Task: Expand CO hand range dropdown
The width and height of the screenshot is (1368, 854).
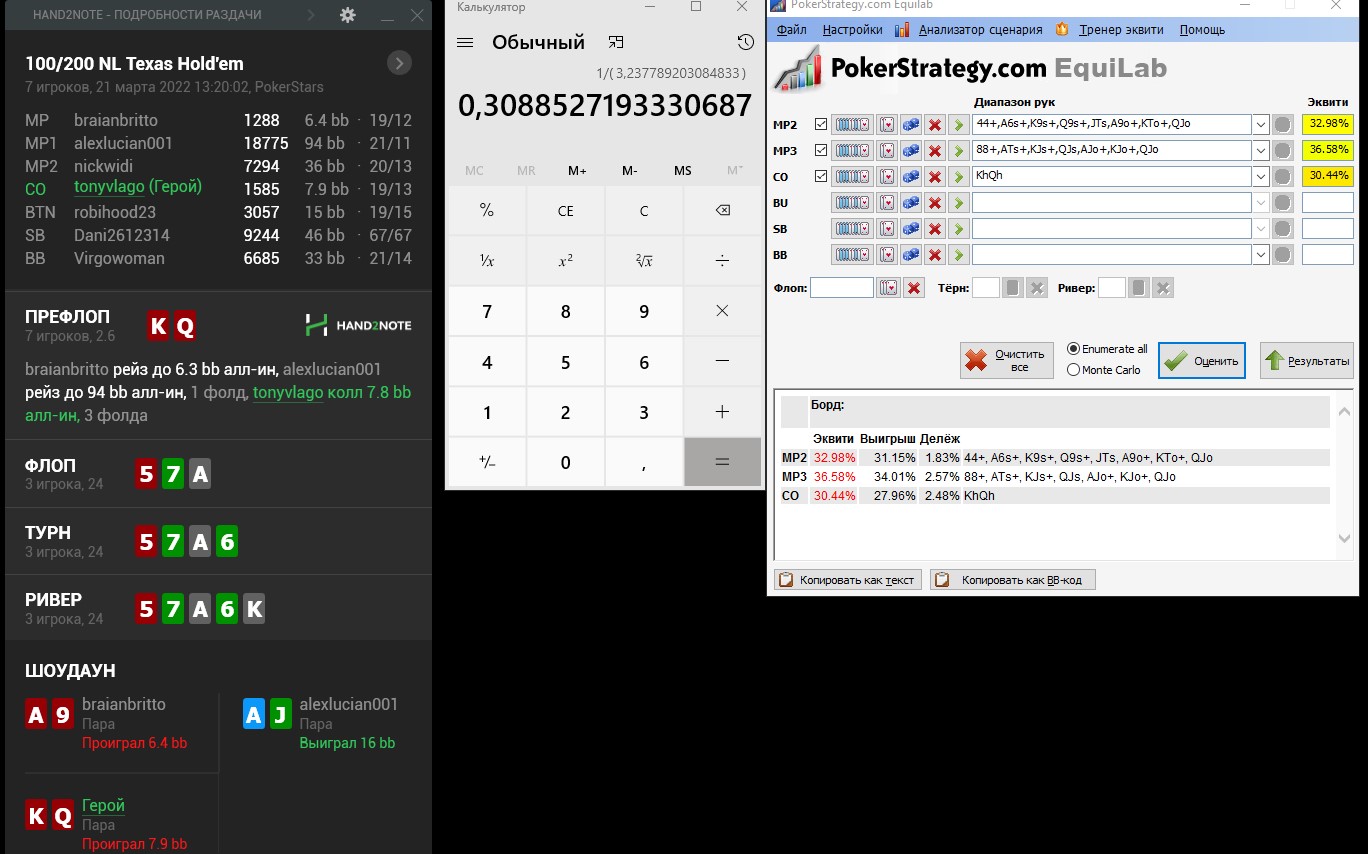Action: point(1261,177)
